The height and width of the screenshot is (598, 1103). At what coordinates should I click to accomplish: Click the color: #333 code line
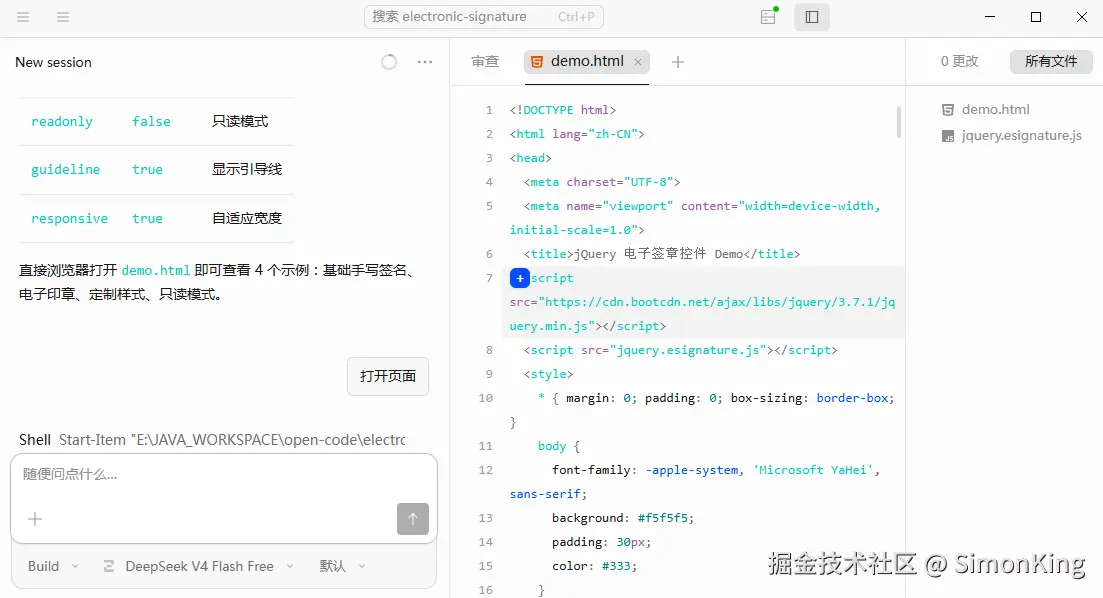[x=594, y=566]
